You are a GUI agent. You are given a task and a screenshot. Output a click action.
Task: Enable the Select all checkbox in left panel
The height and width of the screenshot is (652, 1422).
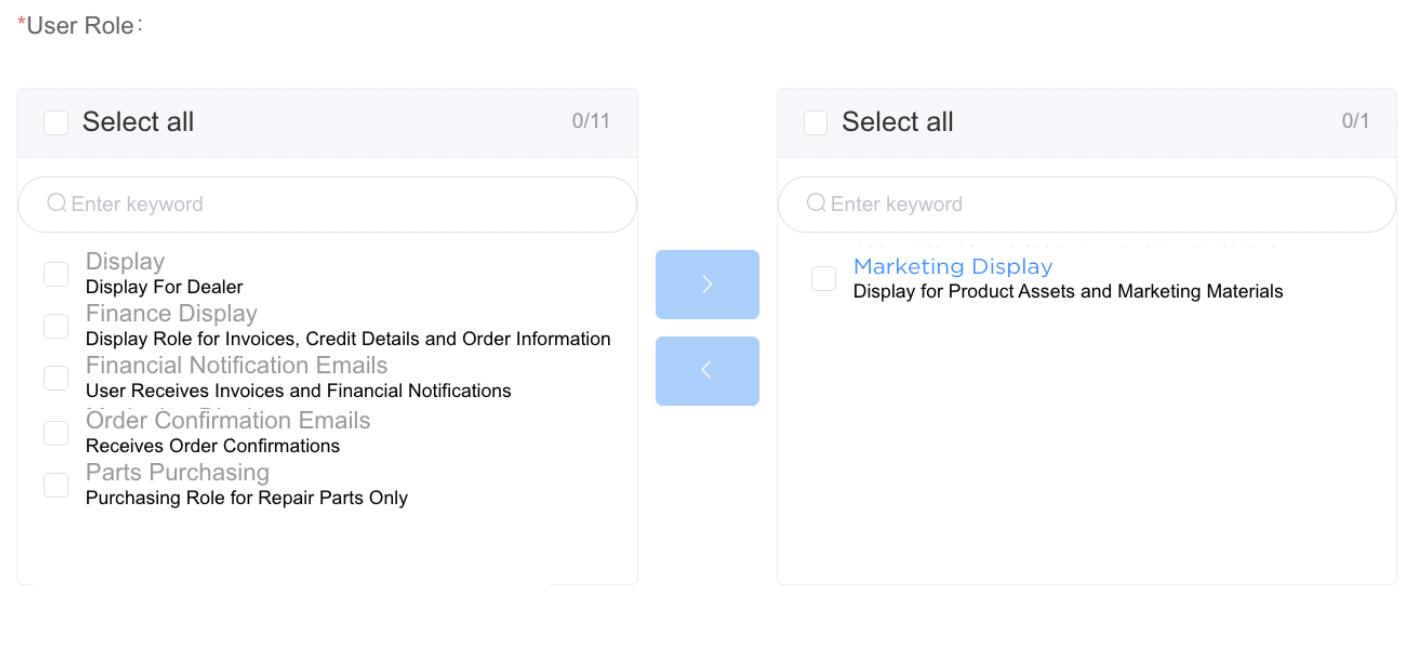click(x=55, y=122)
